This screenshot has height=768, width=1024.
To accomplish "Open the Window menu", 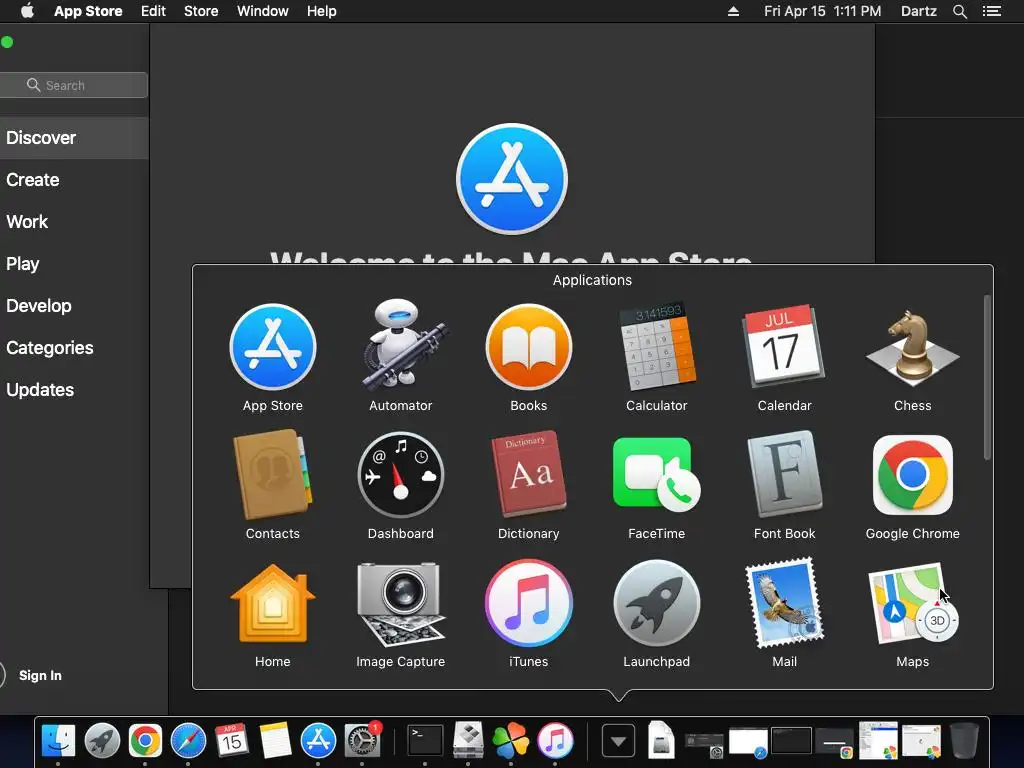I will click(x=263, y=11).
